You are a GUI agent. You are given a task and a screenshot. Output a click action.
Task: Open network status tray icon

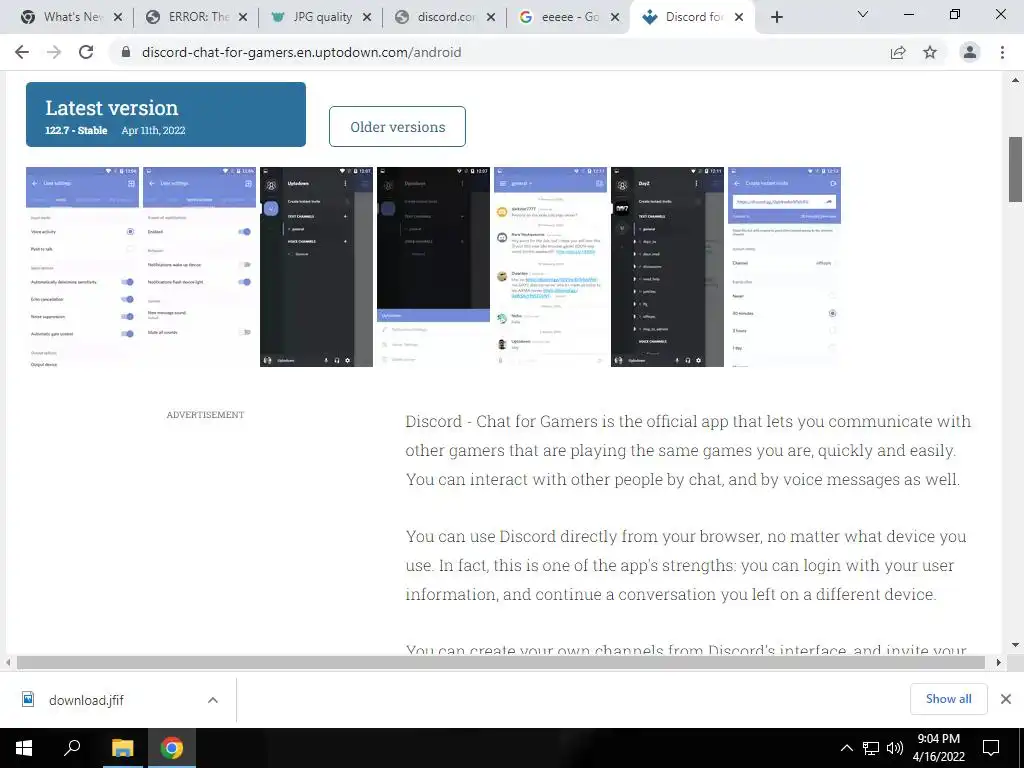871,748
